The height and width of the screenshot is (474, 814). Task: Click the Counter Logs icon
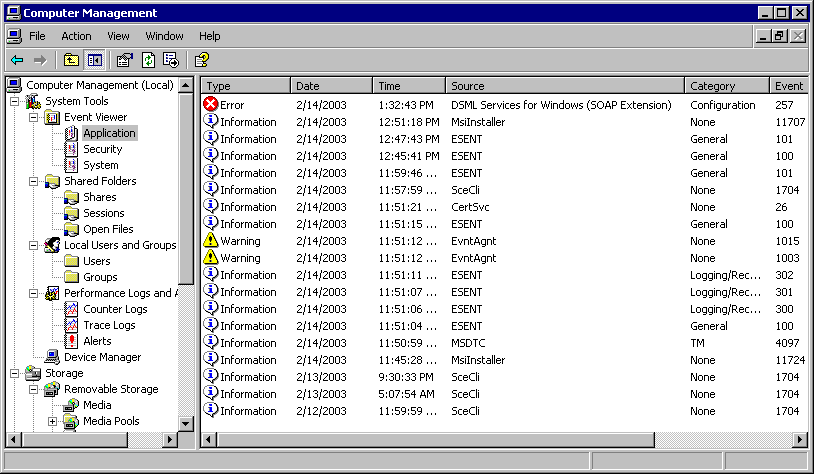tap(71, 309)
